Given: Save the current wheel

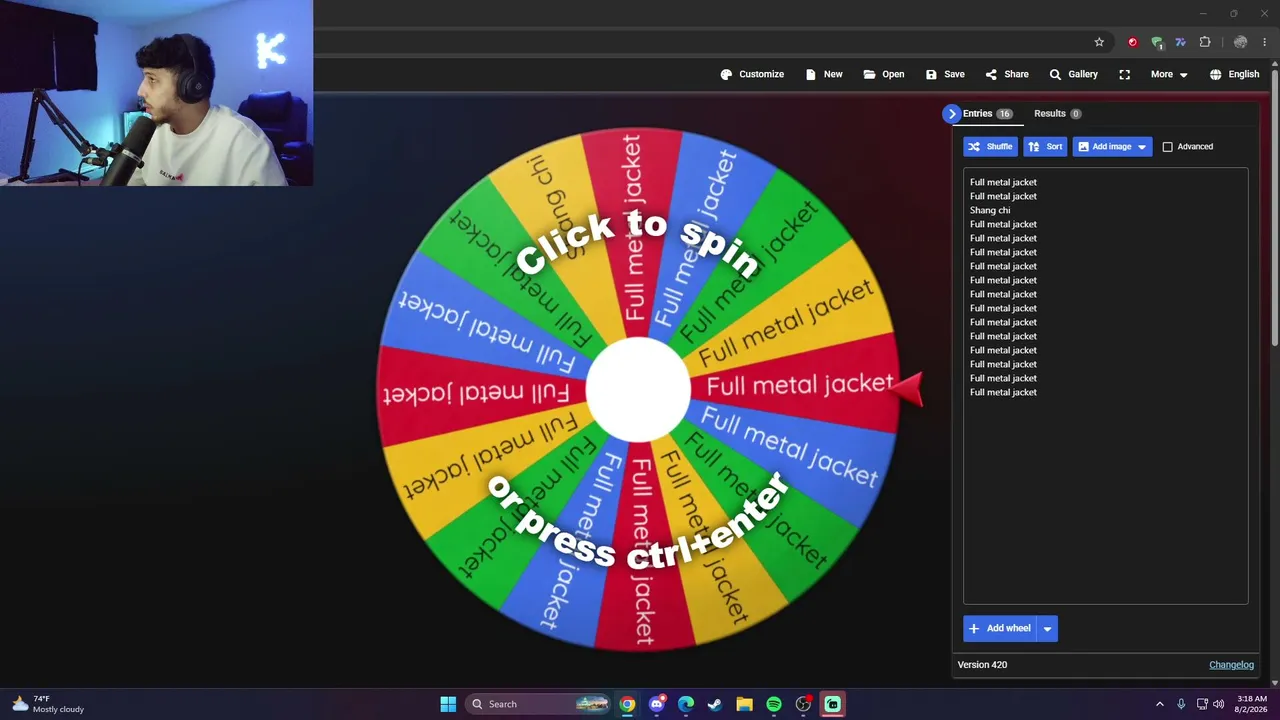Looking at the screenshot, I should coord(945,74).
